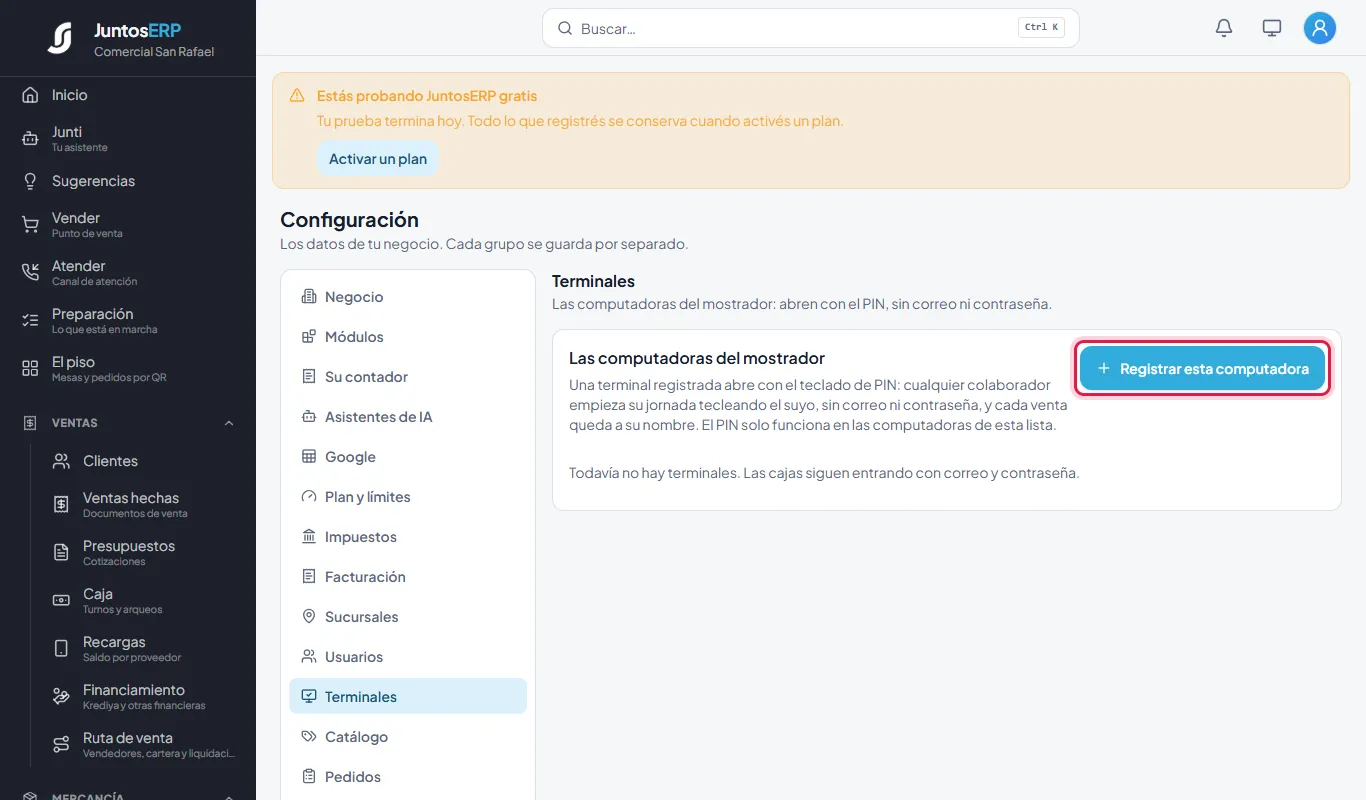Click the Activar un plan button
The image size is (1366, 800).
tap(378, 159)
